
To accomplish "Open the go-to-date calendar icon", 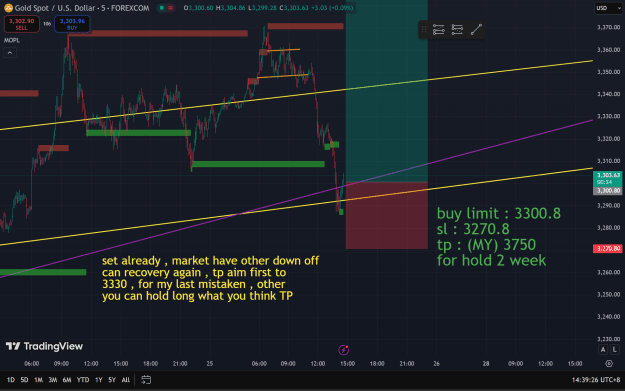I will (x=146, y=380).
